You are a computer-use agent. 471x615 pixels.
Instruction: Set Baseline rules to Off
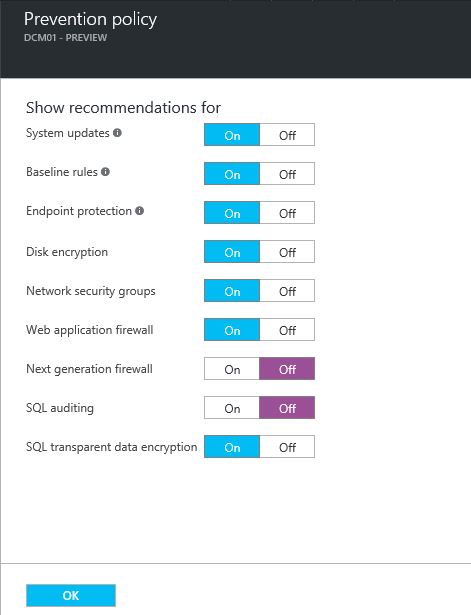pos(287,174)
